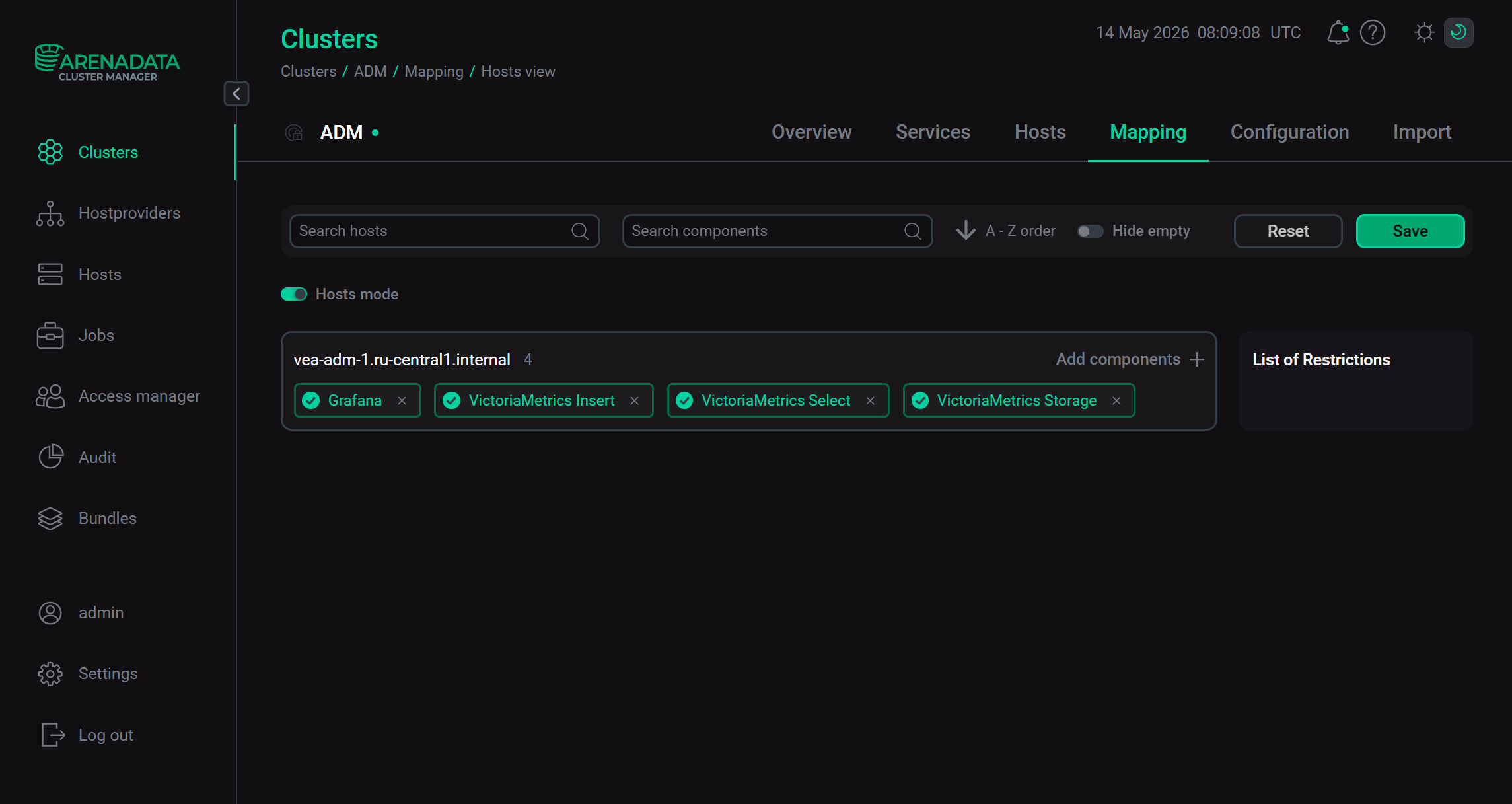
Task: Select the VictoriaMetrics Insert chip
Action: pos(544,401)
